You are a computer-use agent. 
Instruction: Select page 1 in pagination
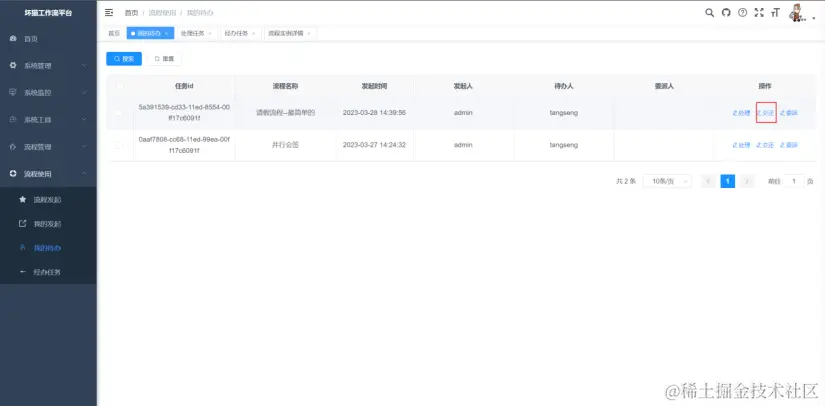coord(728,181)
